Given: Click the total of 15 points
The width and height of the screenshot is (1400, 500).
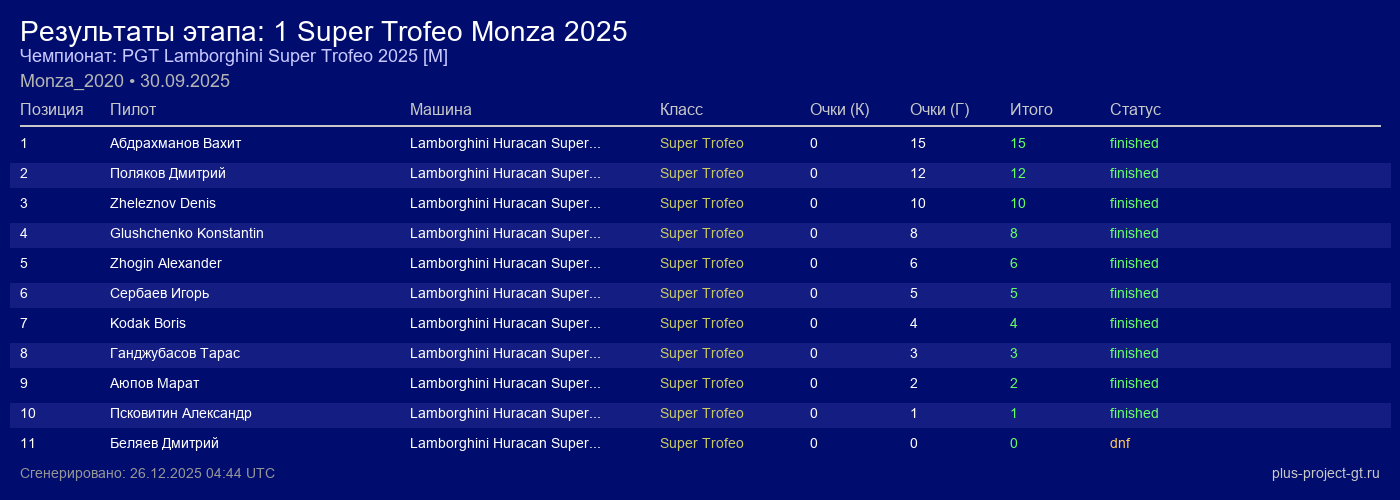Looking at the screenshot, I should (1018, 143).
